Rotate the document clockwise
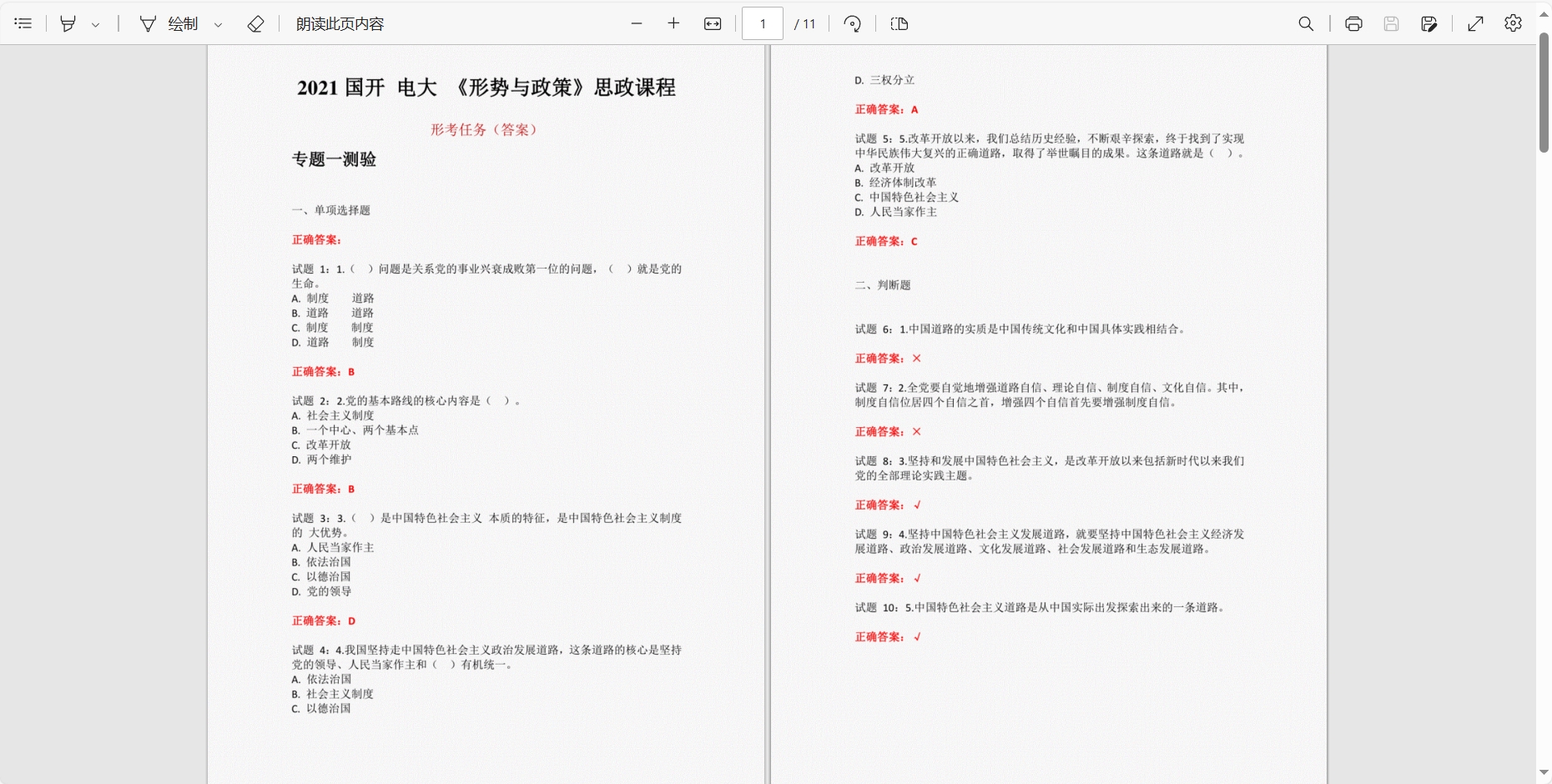This screenshot has height=784, width=1552. tap(852, 23)
